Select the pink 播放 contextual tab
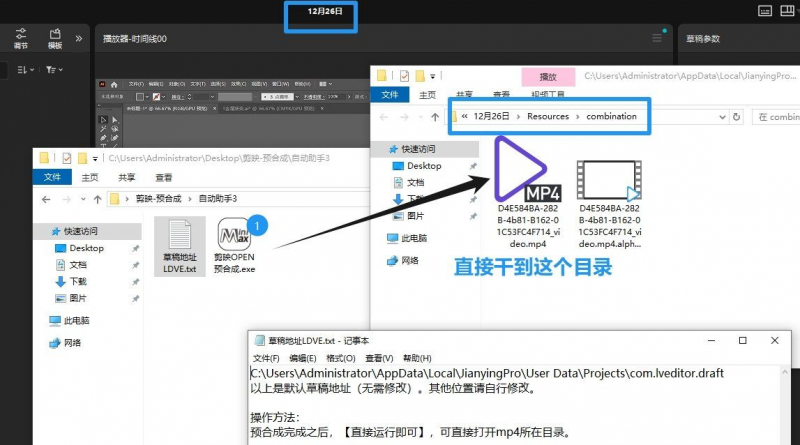 pyautogui.click(x=548, y=77)
